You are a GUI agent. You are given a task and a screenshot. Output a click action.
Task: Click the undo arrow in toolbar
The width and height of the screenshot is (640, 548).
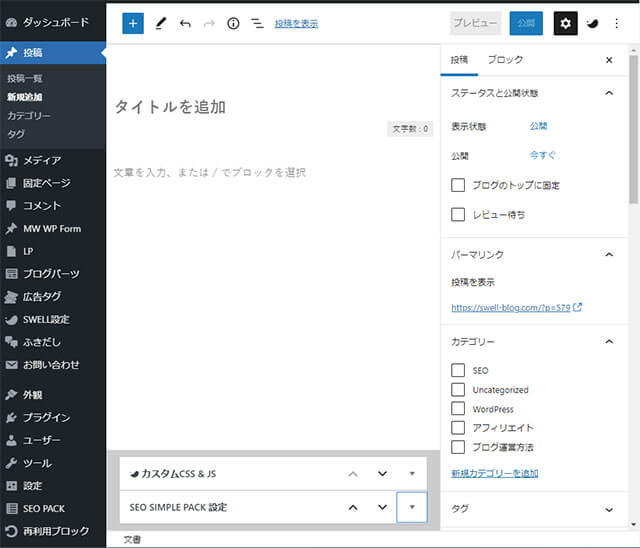coord(185,23)
